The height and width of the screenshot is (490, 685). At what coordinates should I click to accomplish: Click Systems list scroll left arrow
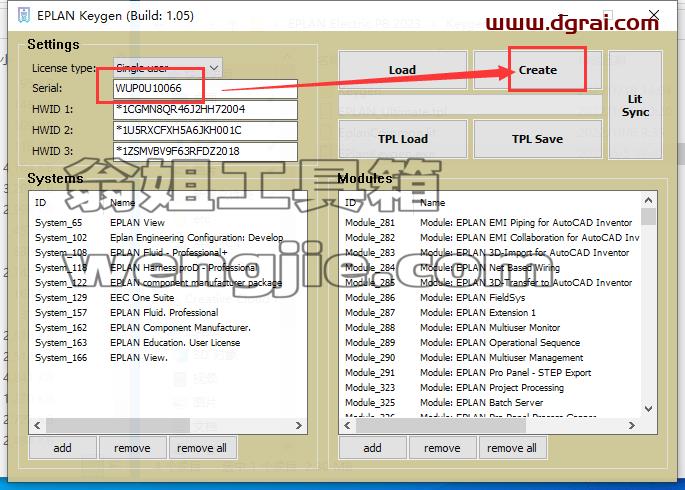pos(37,425)
